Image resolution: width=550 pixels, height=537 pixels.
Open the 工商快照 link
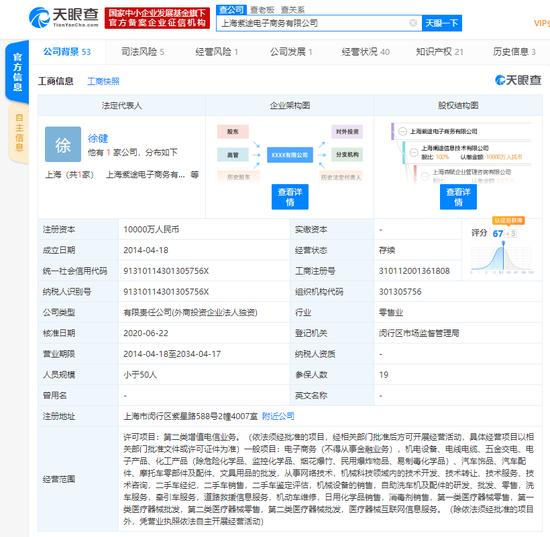coord(103,81)
